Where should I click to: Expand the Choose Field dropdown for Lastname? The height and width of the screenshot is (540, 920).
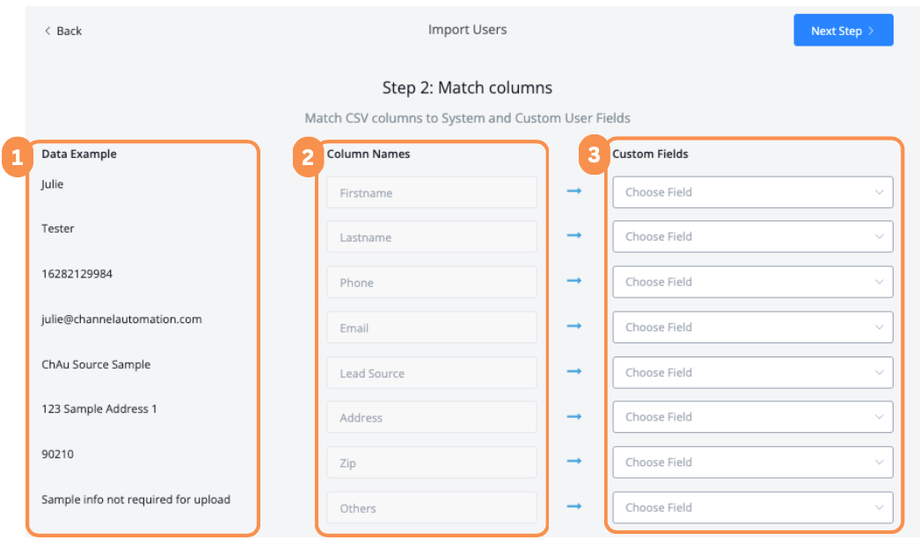tap(752, 237)
